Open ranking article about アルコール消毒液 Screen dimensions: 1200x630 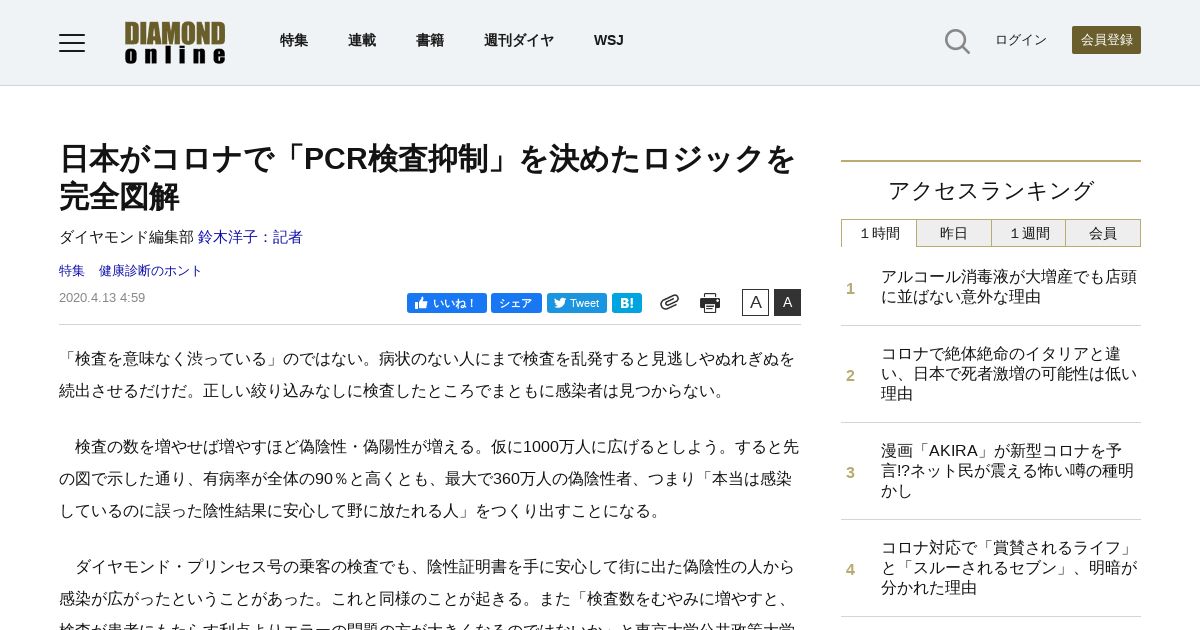click(x=1009, y=287)
